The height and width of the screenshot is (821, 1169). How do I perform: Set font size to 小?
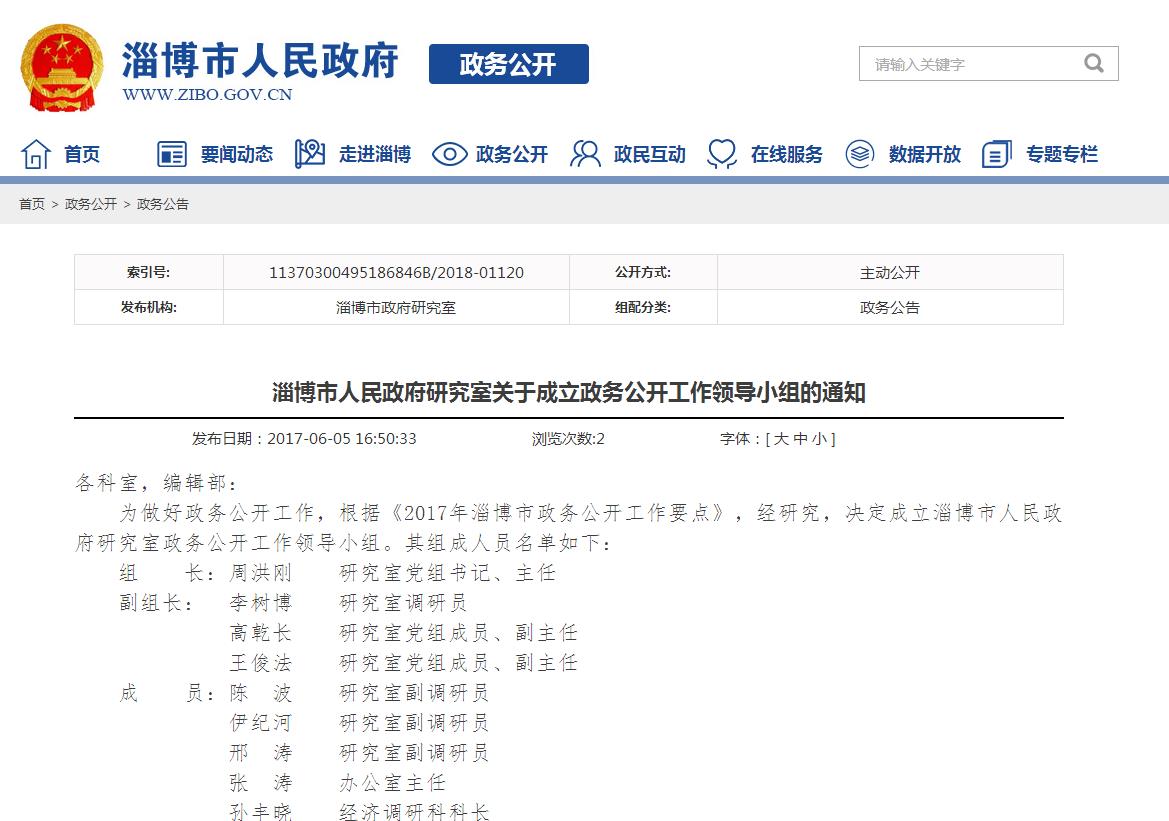tap(819, 439)
